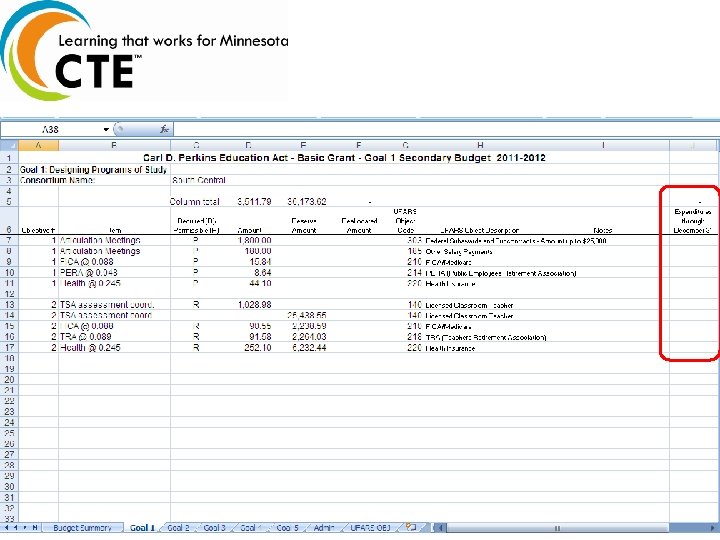Click the horizontal scrollbar right arrow
720x540 pixels.
(x=713, y=528)
